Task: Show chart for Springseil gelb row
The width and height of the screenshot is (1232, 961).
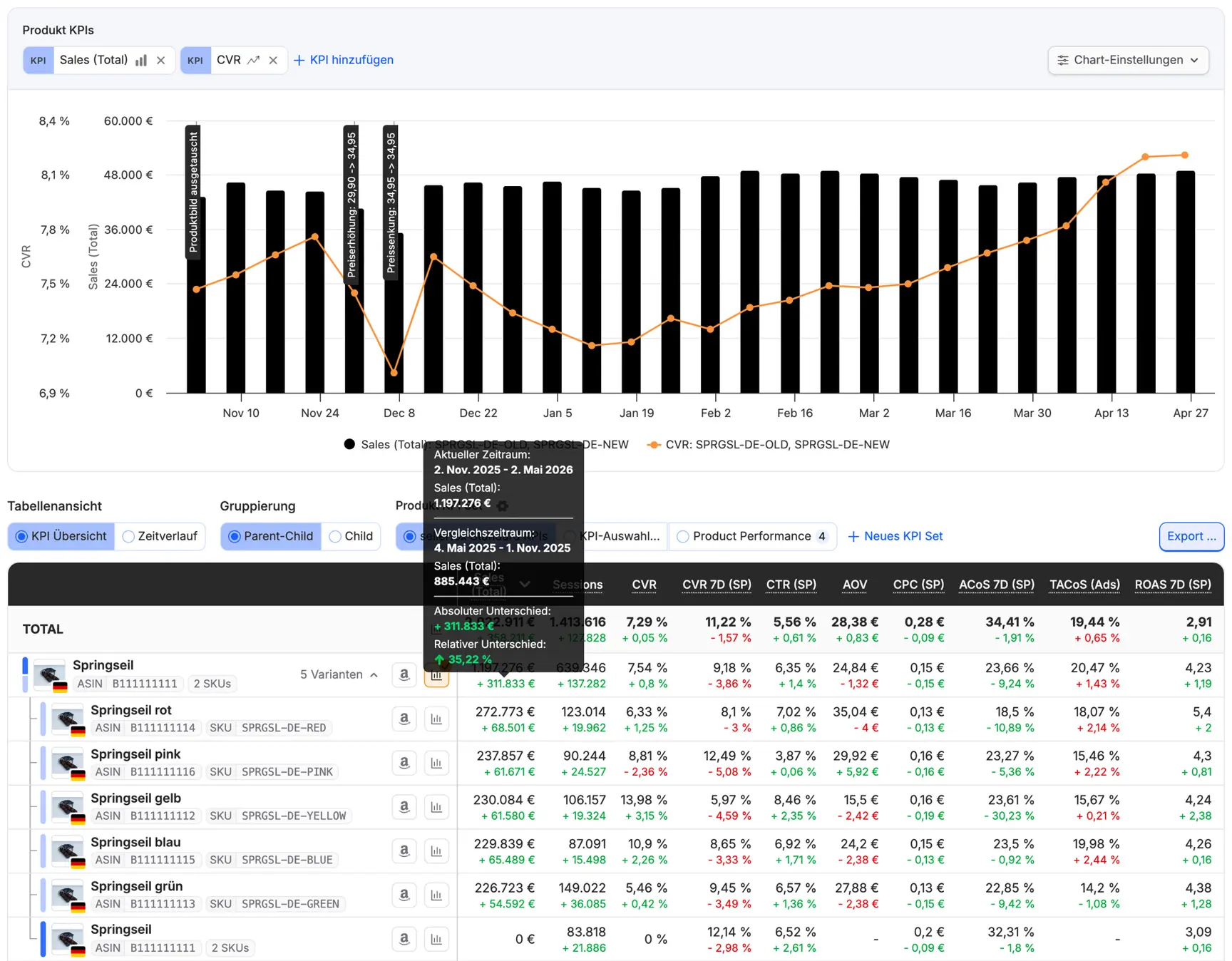Action: point(436,807)
